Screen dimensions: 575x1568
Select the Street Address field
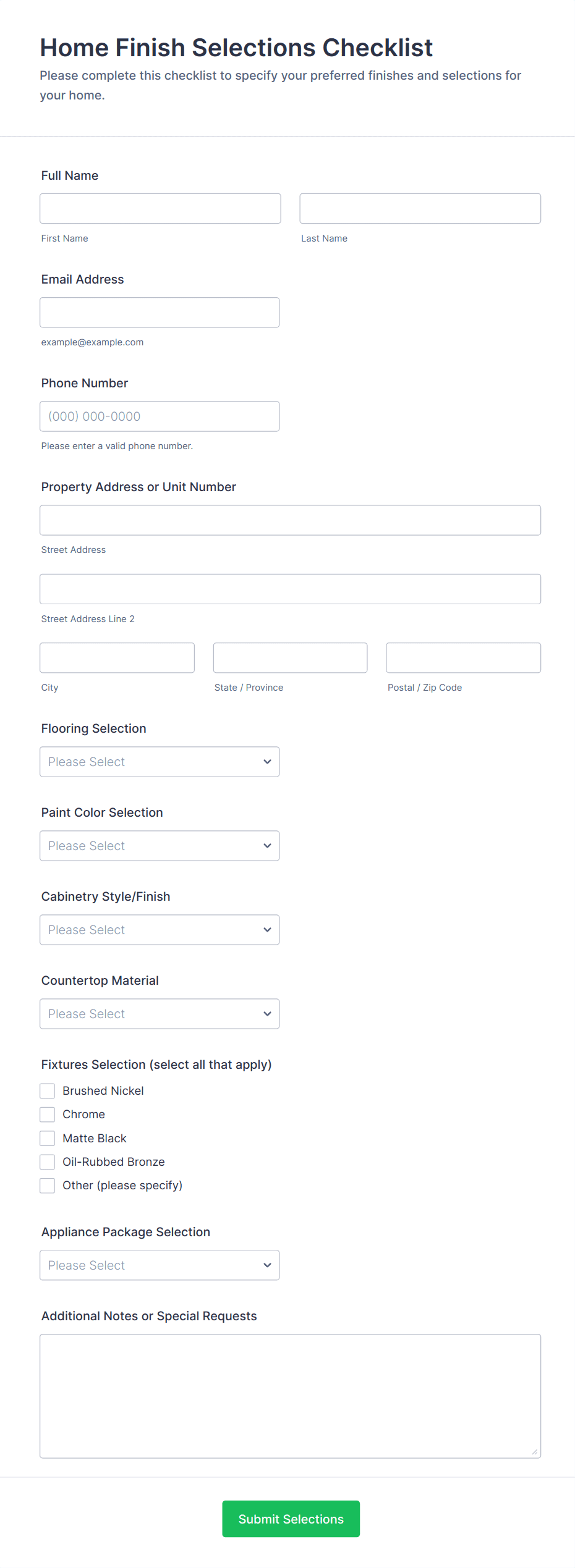[290, 520]
